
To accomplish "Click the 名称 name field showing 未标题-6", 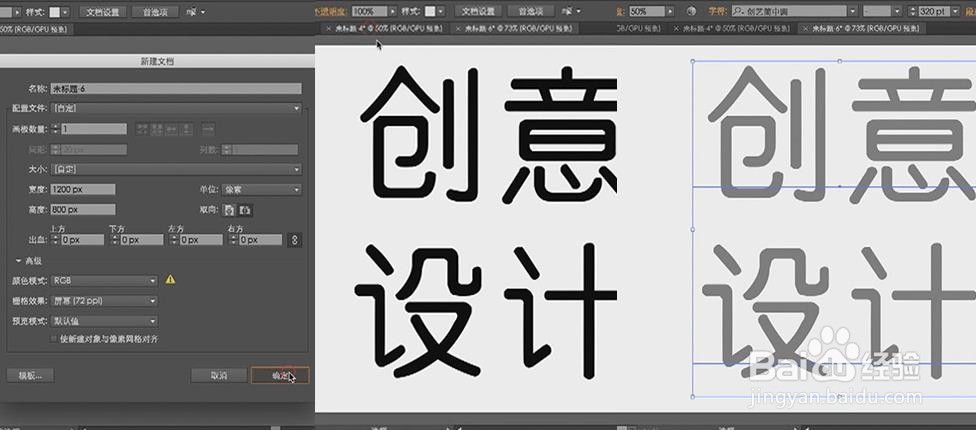I will click(177, 88).
